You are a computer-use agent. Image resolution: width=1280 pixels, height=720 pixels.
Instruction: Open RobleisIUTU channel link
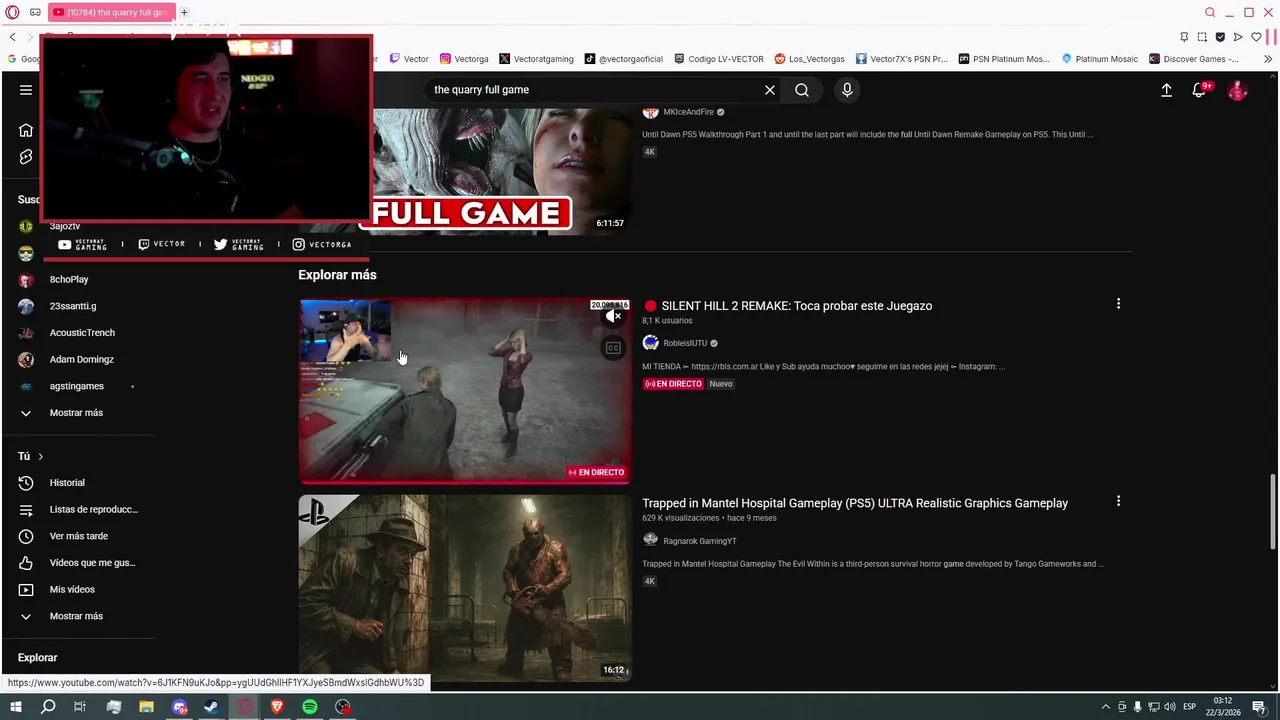pyautogui.click(x=684, y=343)
